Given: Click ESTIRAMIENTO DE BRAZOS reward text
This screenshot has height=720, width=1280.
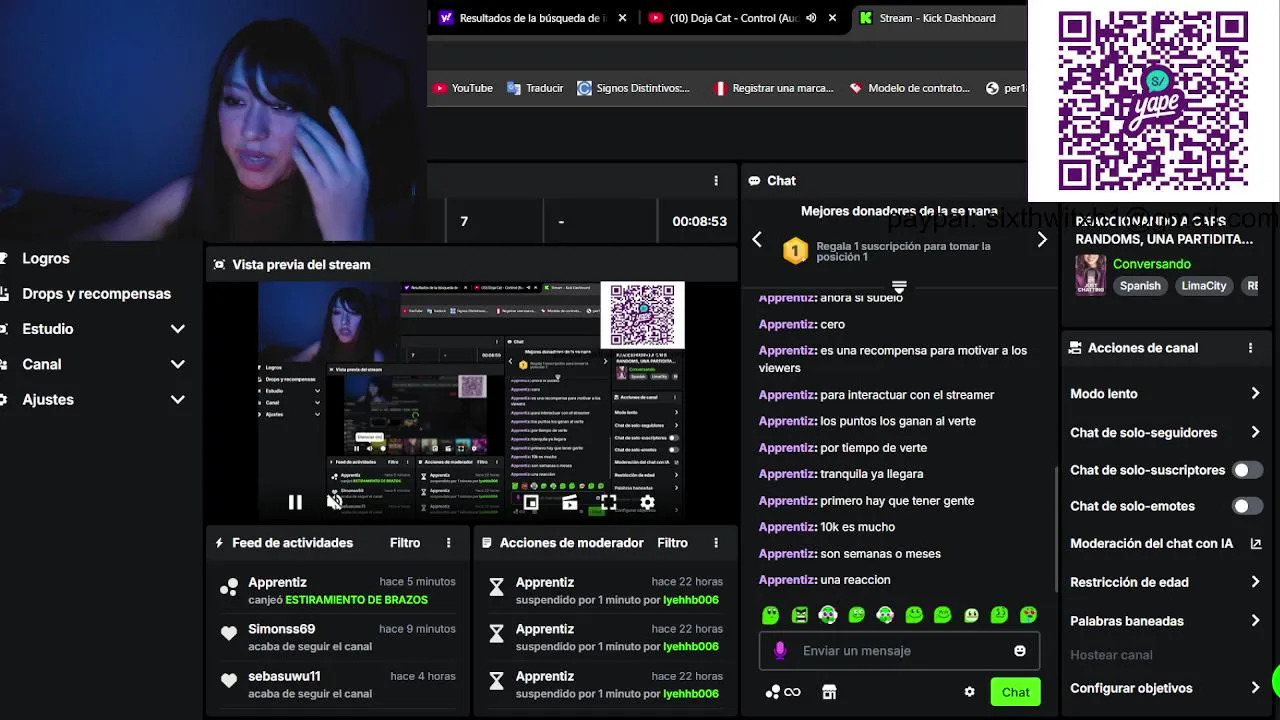Looking at the screenshot, I should [356, 600].
